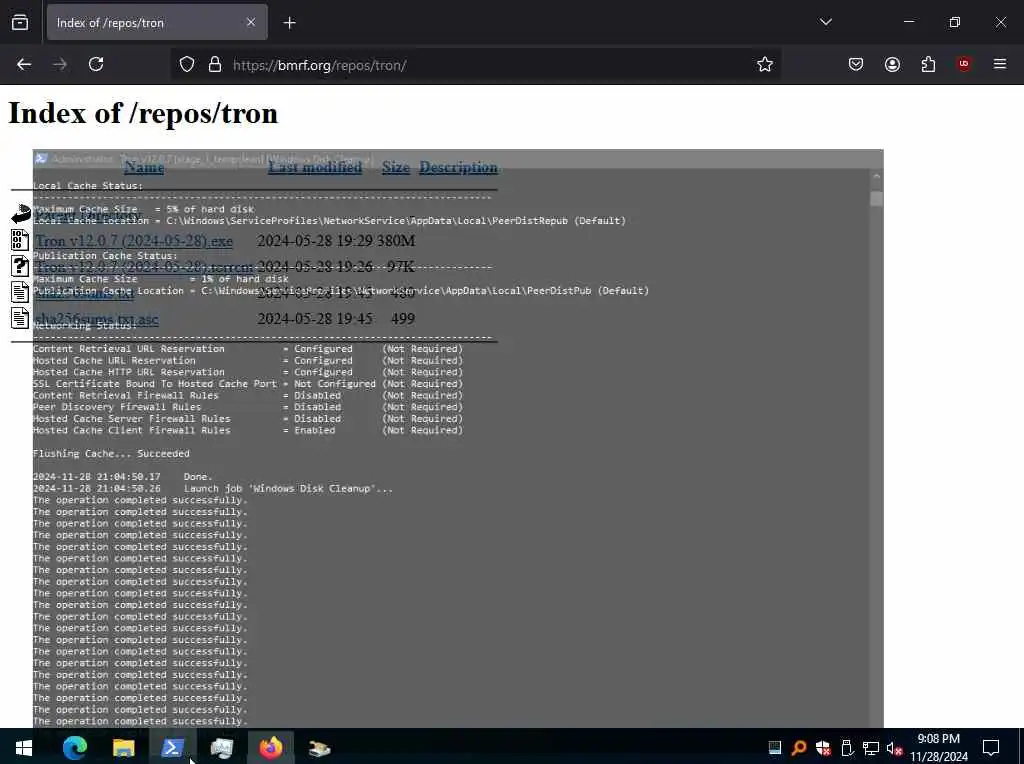Go back one page in Firefox
Image resolution: width=1024 pixels, height=764 pixels.
point(24,65)
